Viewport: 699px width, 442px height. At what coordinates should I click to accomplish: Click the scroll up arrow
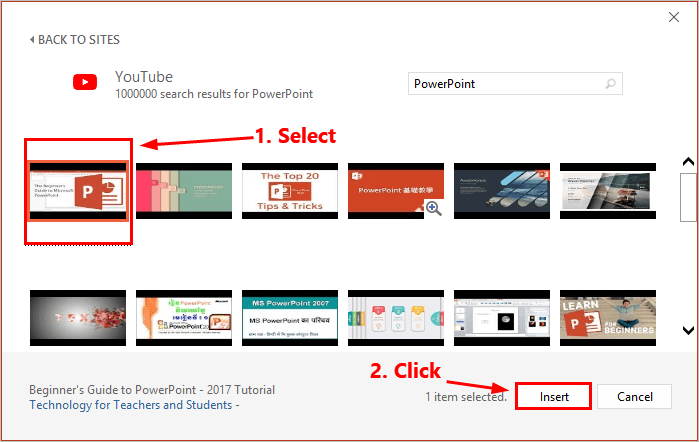click(x=688, y=162)
